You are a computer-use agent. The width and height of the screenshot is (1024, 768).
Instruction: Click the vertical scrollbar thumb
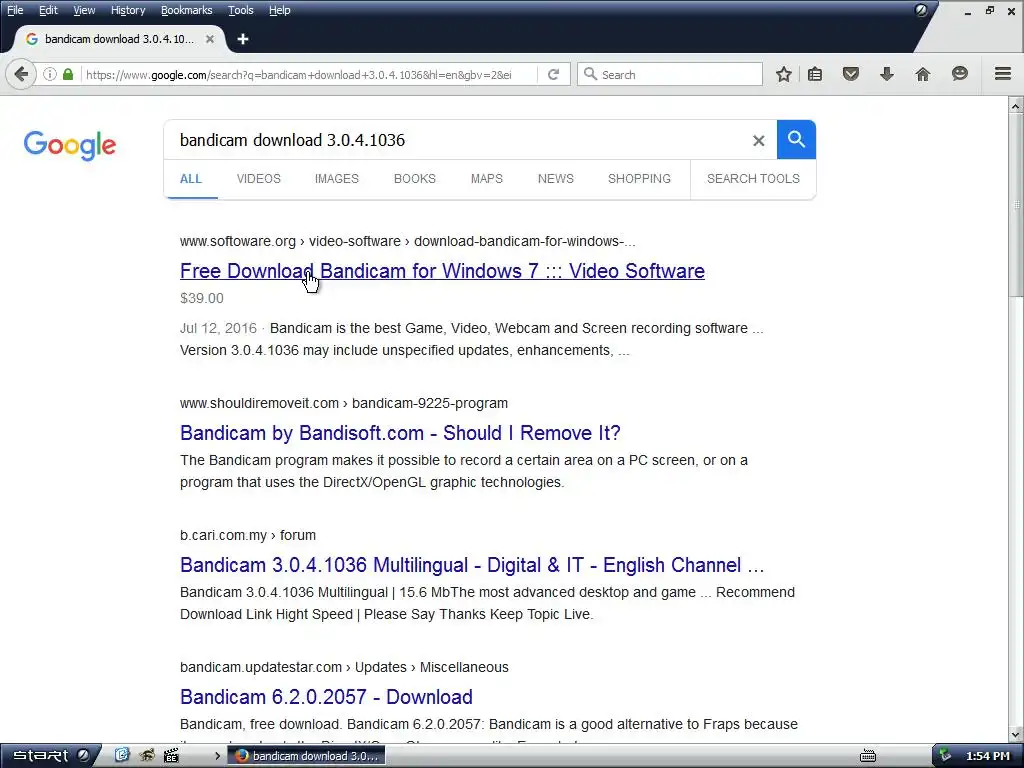[1016, 205]
